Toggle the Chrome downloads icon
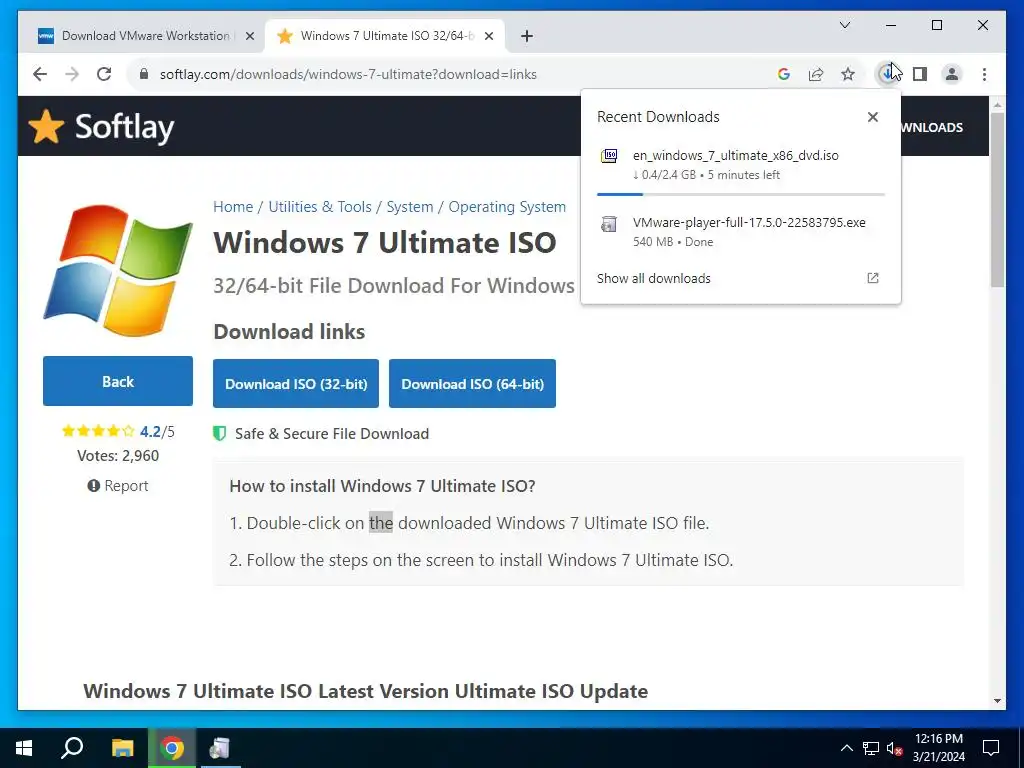The width and height of the screenshot is (1024, 768). point(886,74)
